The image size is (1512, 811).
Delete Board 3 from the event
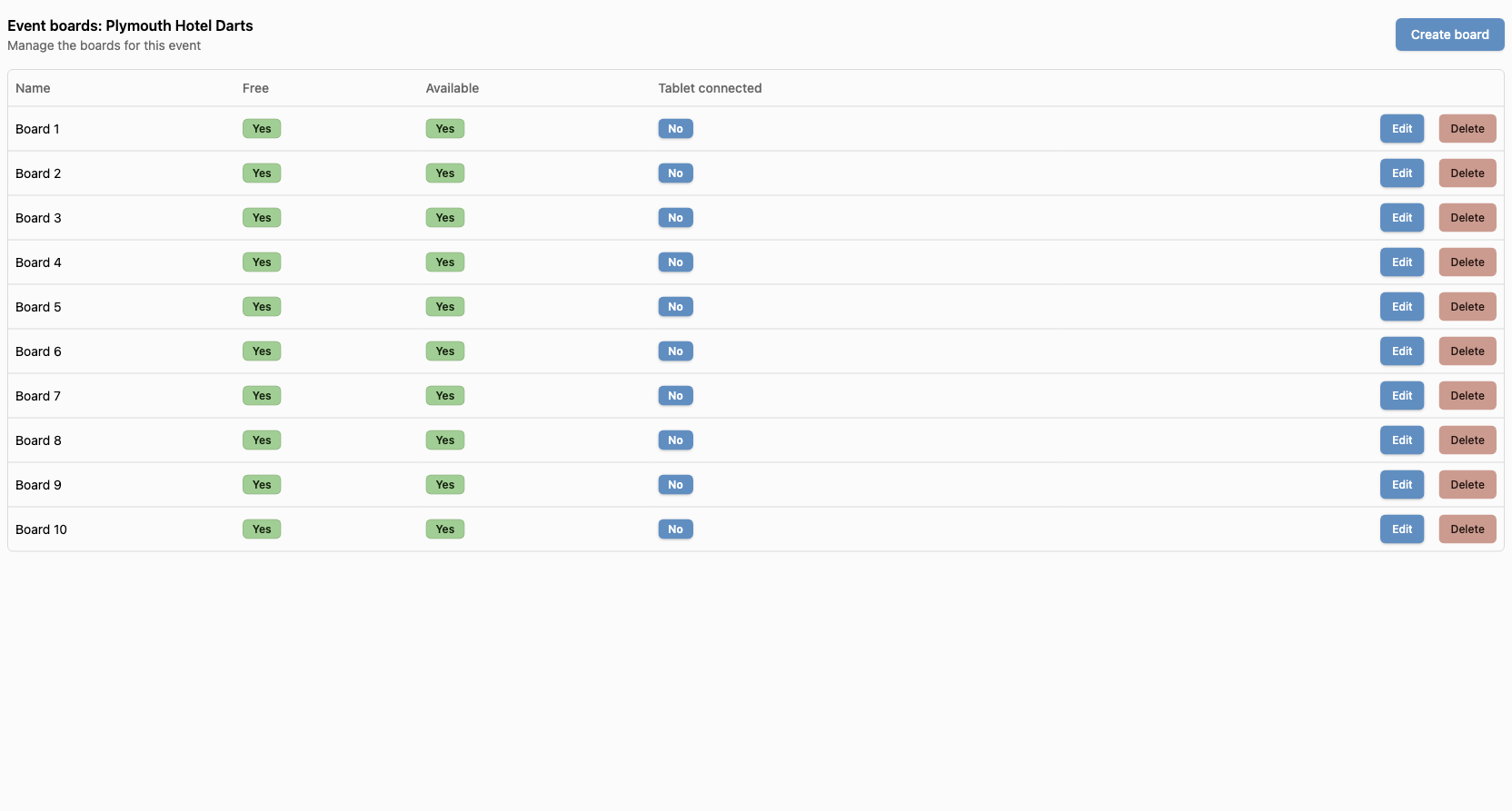point(1467,218)
